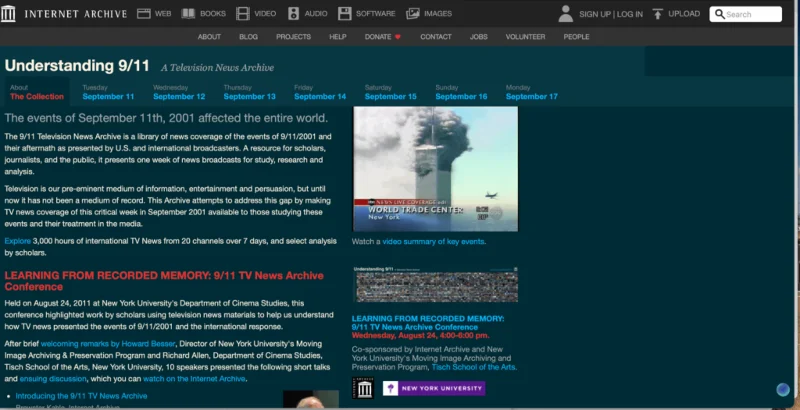Click the user avatar icon

coord(566,14)
